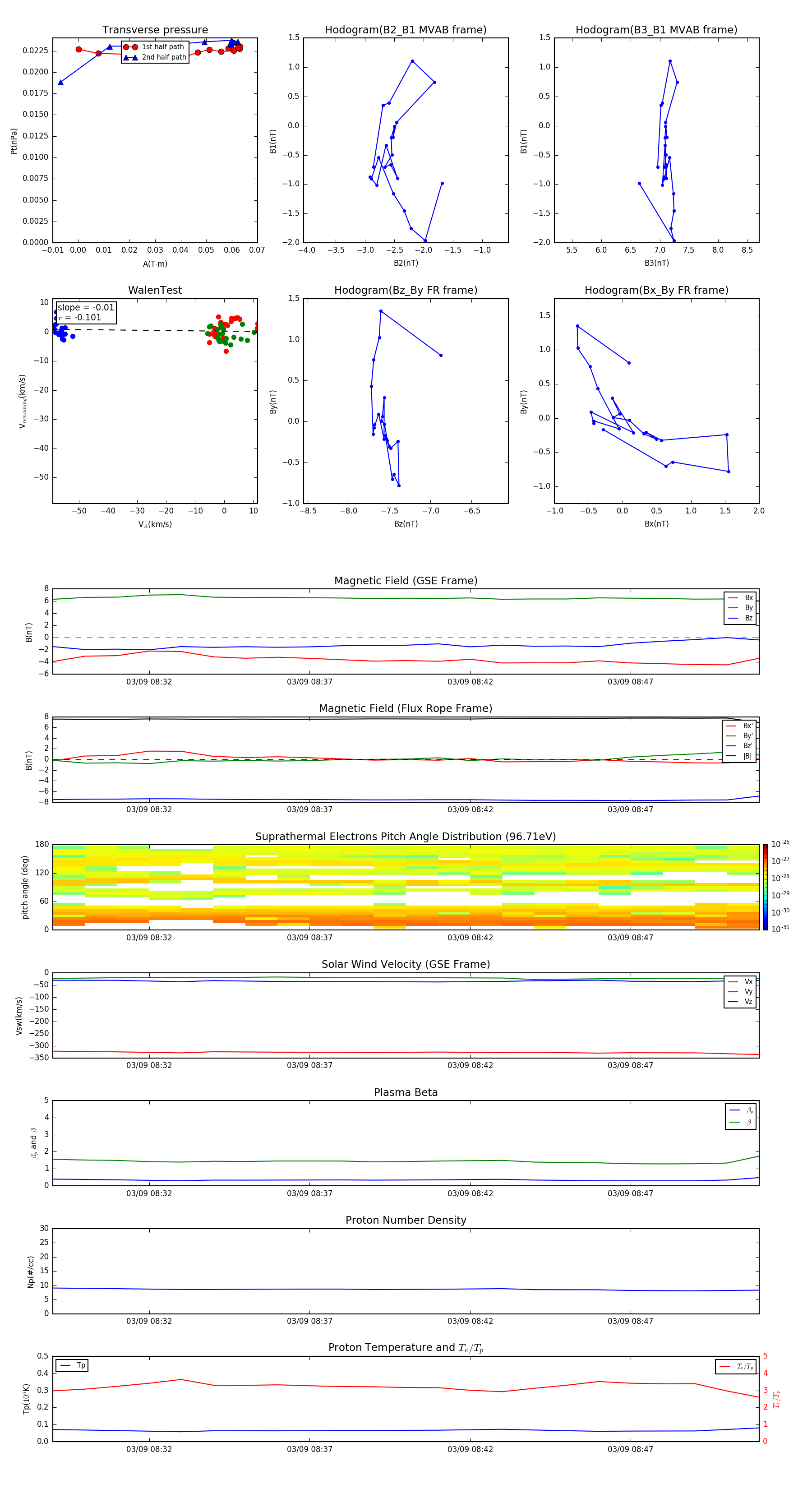The image size is (812, 1489).
Task: Click the 'Plasma Beta' plot title
Action: pos(406,1092)
